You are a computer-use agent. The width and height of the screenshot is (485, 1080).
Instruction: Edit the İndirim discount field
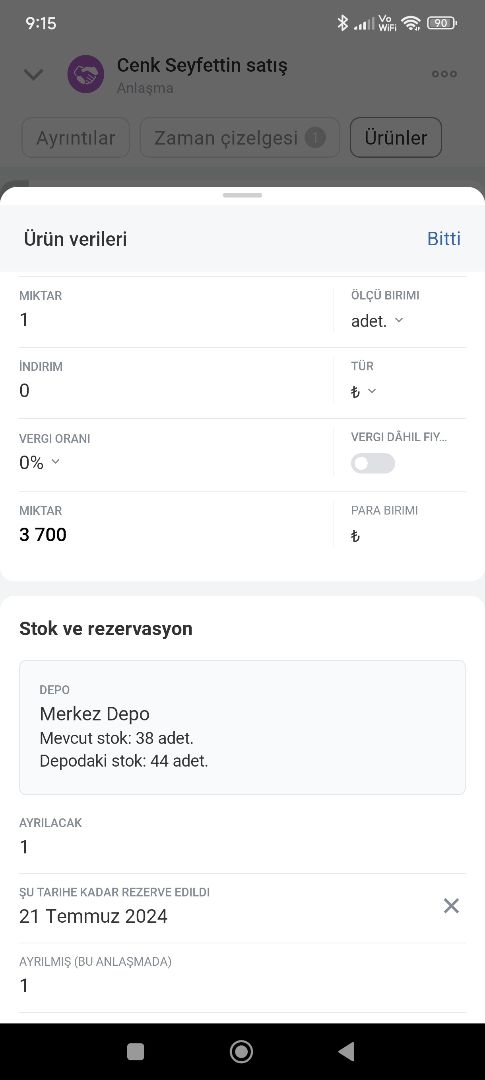click(176, 382)
